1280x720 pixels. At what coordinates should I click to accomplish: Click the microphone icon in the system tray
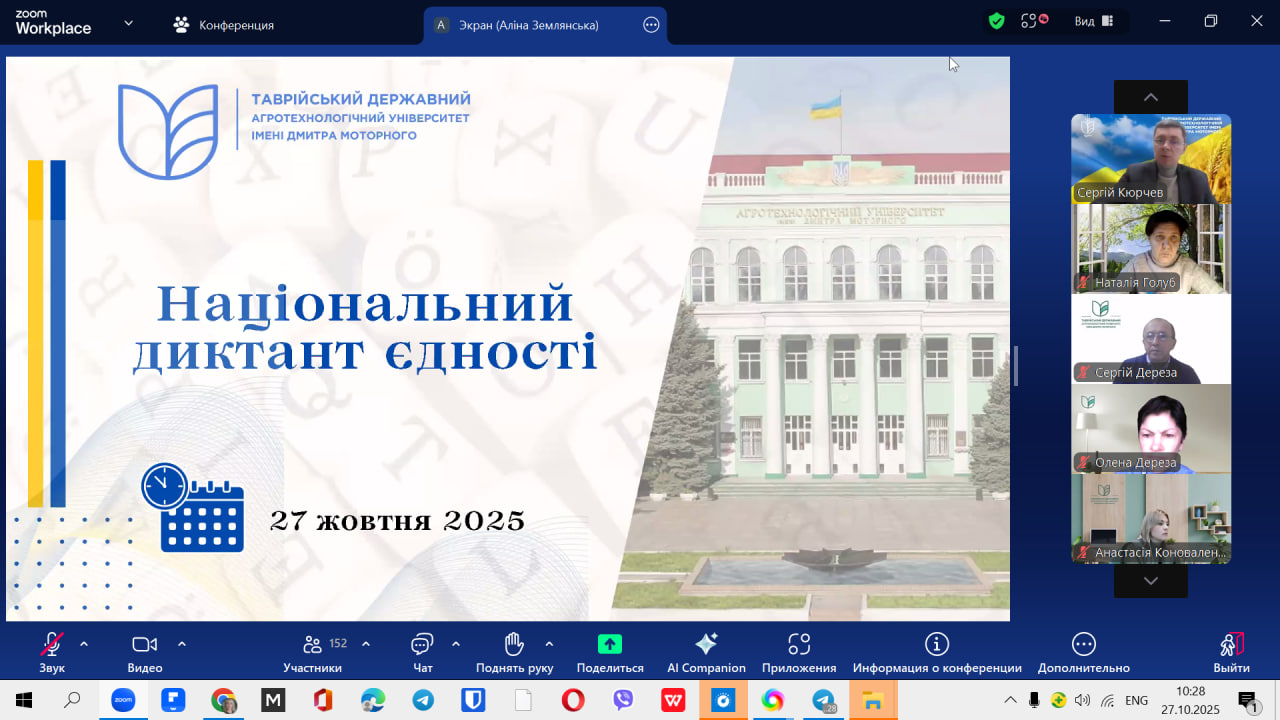tap(1034, 700)
